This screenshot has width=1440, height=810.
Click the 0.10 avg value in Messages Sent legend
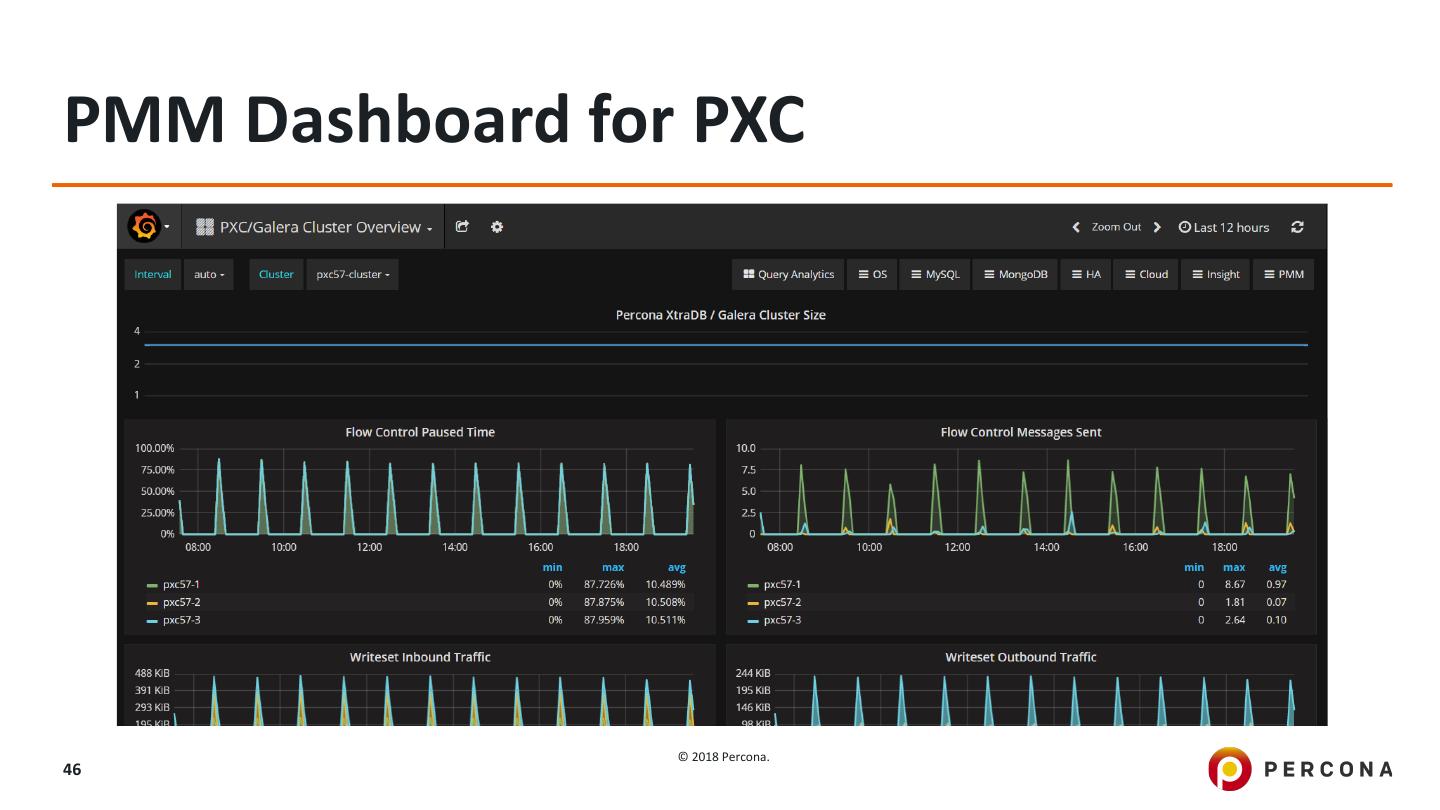pyautogui.click(x=1277, y=620)
